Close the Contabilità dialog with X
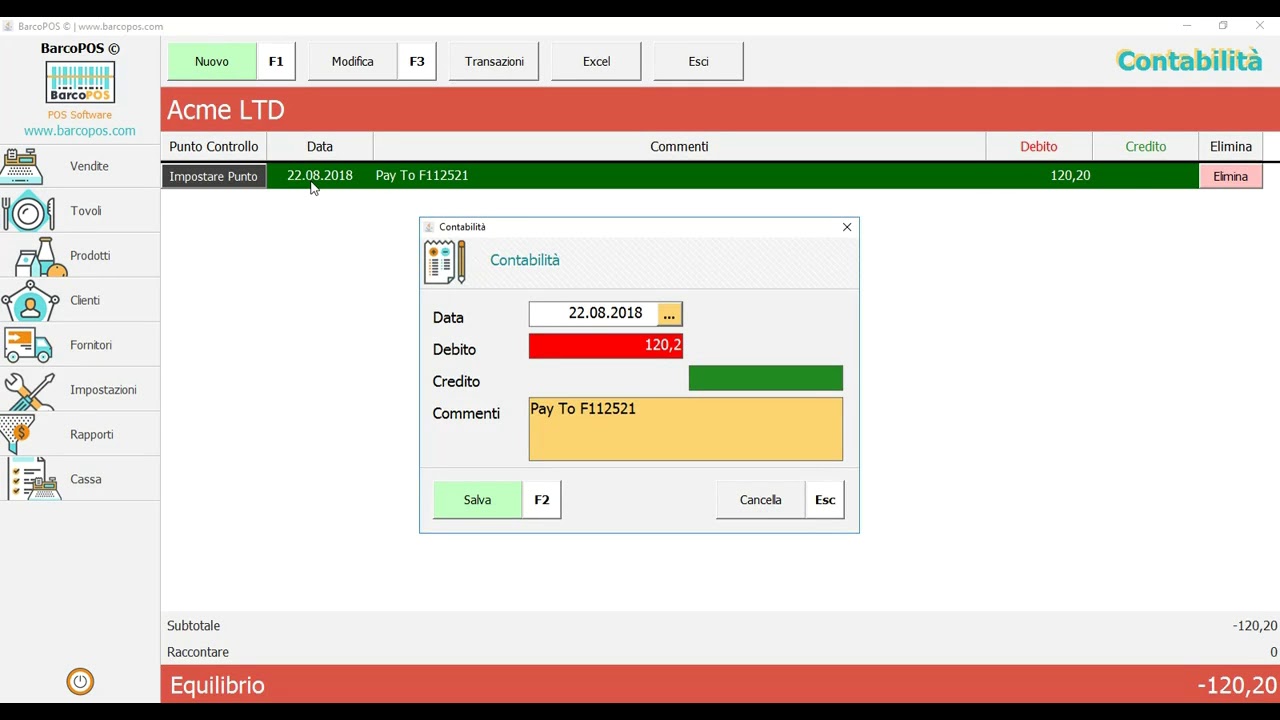This screenshot has width=1280, height=720. [847, 227]
